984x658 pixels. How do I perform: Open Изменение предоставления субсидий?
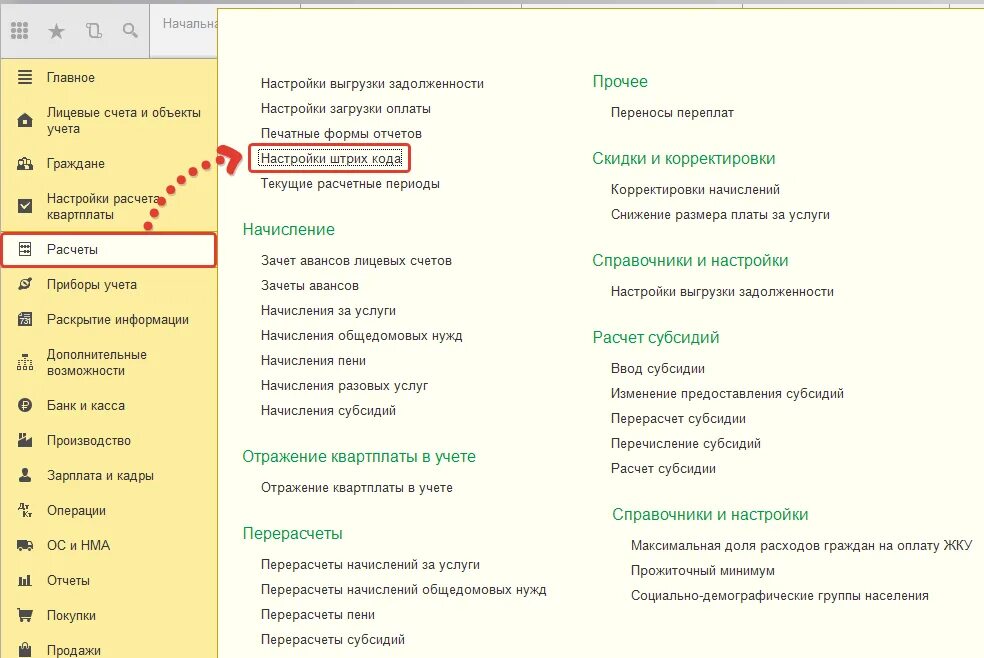(727, 394)
